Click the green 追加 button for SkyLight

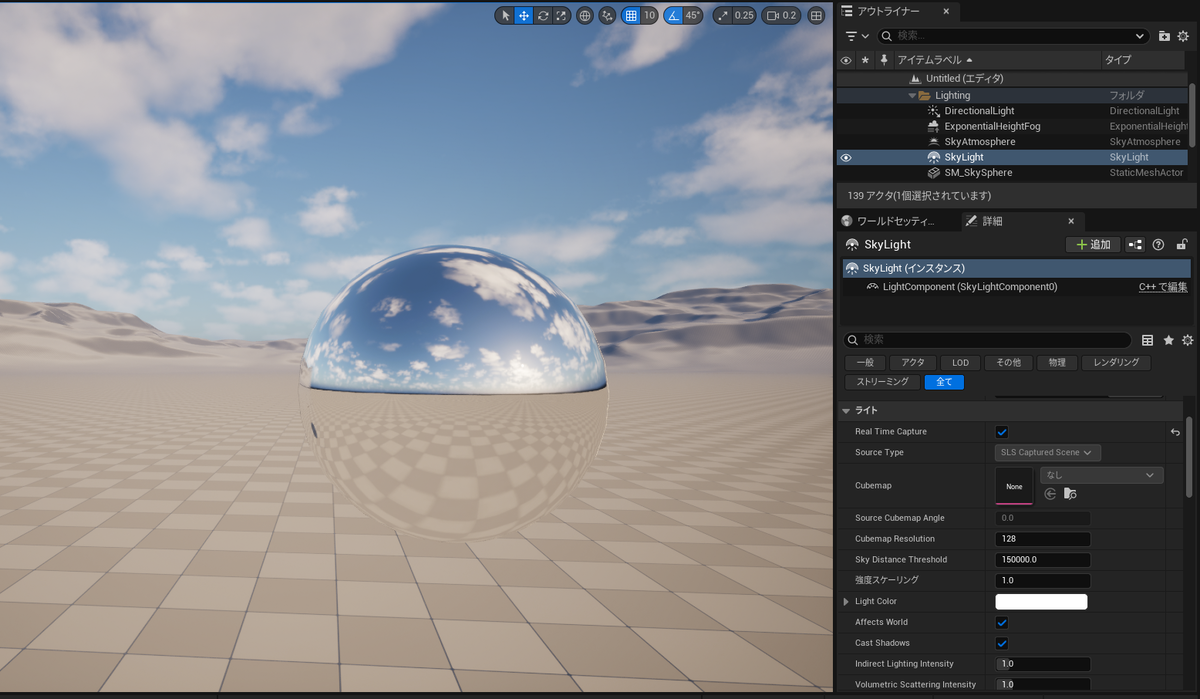tap(1093, 244)
